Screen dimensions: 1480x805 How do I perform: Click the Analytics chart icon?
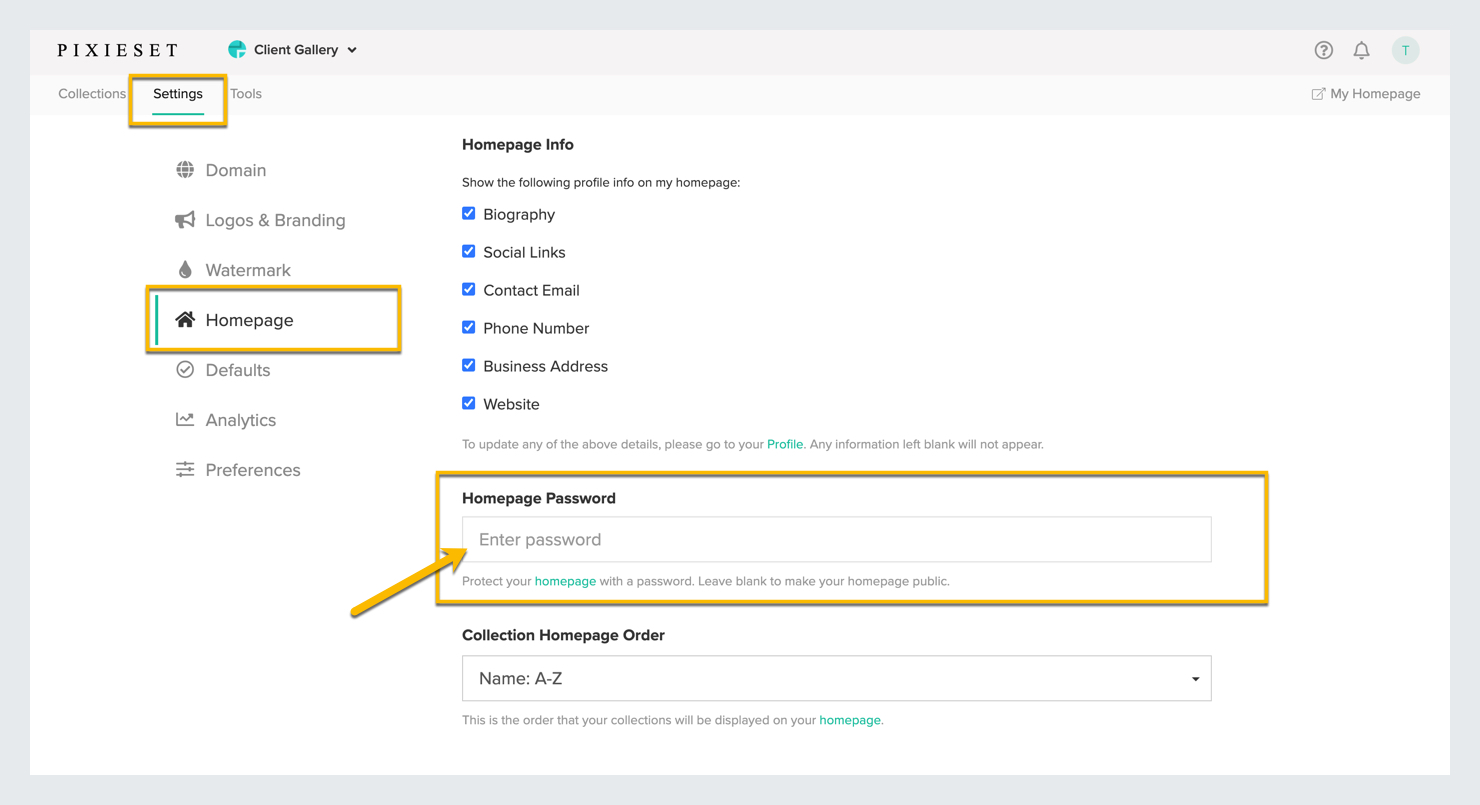coord(185,420)
